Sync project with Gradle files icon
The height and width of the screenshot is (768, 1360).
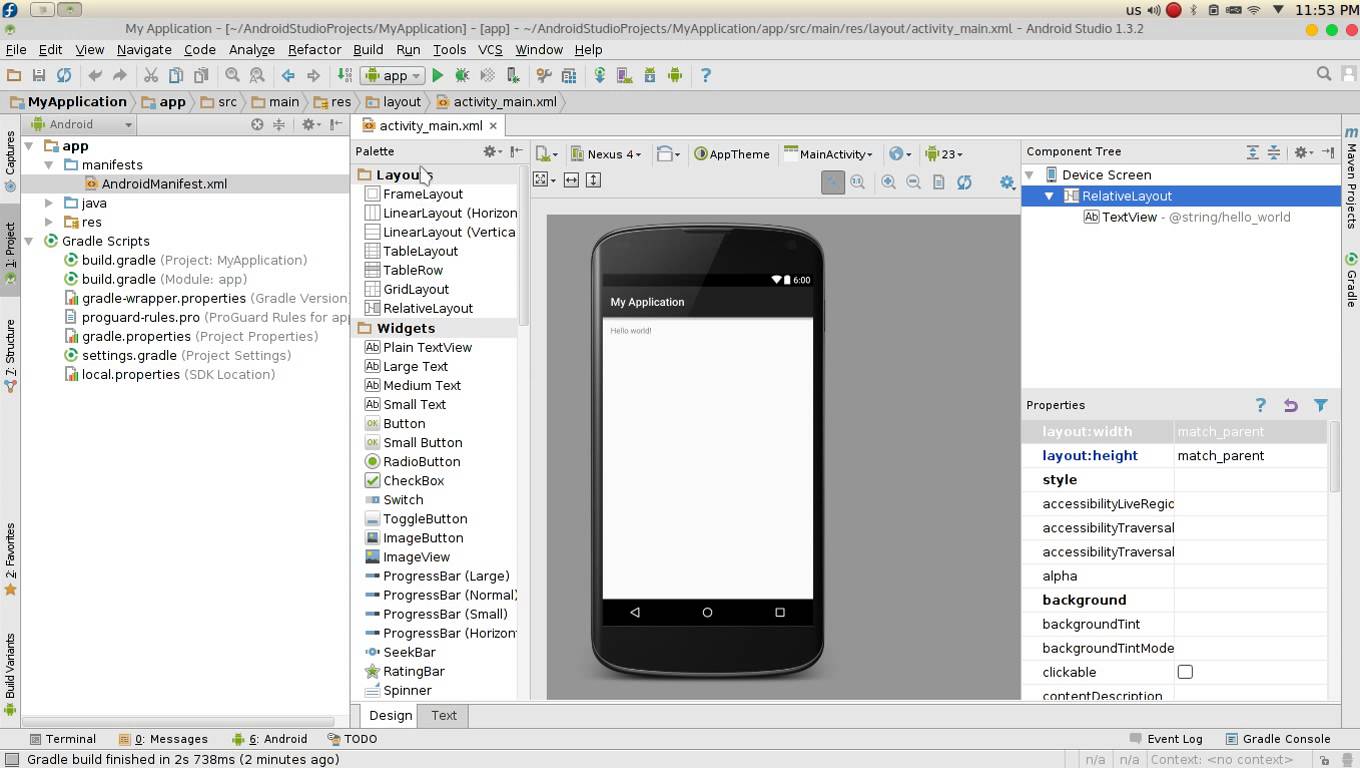coord(598,75)
